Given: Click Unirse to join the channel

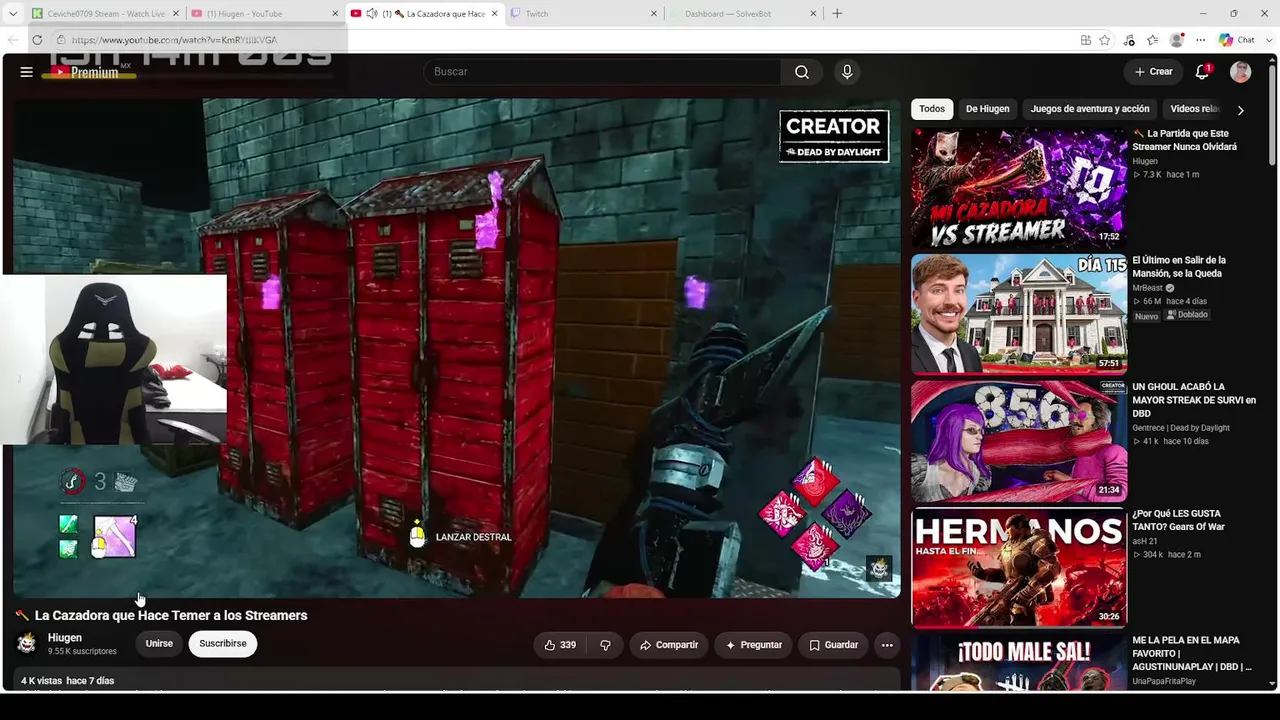Looking at the screenshot, I should click(x=159, y=644).
